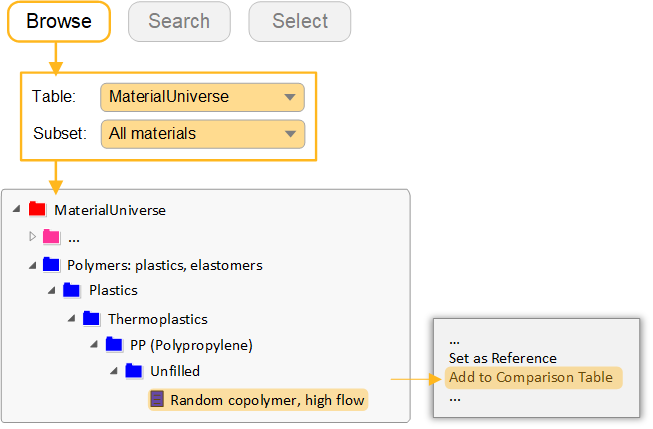This screenshot has height=429, width=653.
Task: Collapse the Thermoplastics tree node
Action: tap(73, 319)
